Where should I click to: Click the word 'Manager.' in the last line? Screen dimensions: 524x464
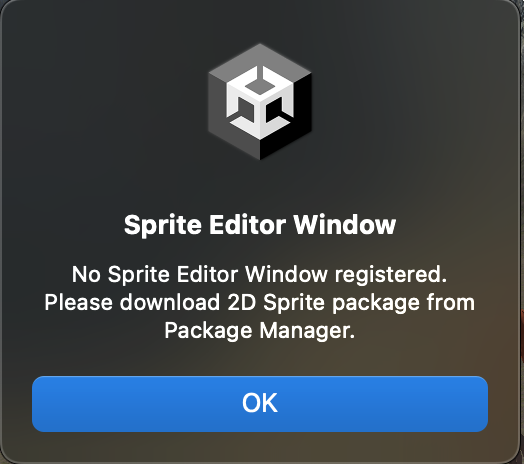(307, 331)
